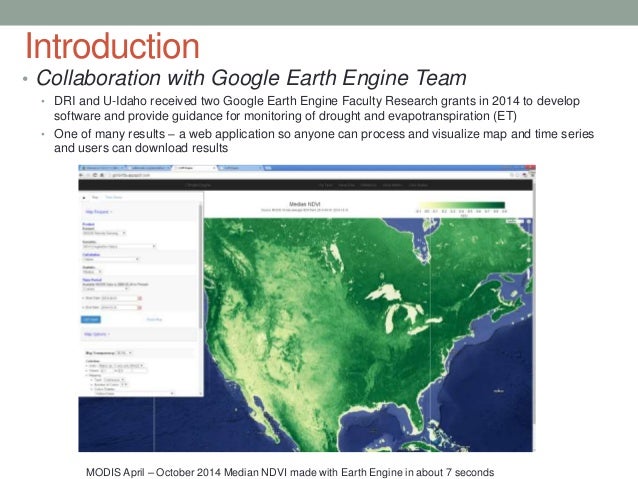Click the second link in black navbar

point(346,185)
